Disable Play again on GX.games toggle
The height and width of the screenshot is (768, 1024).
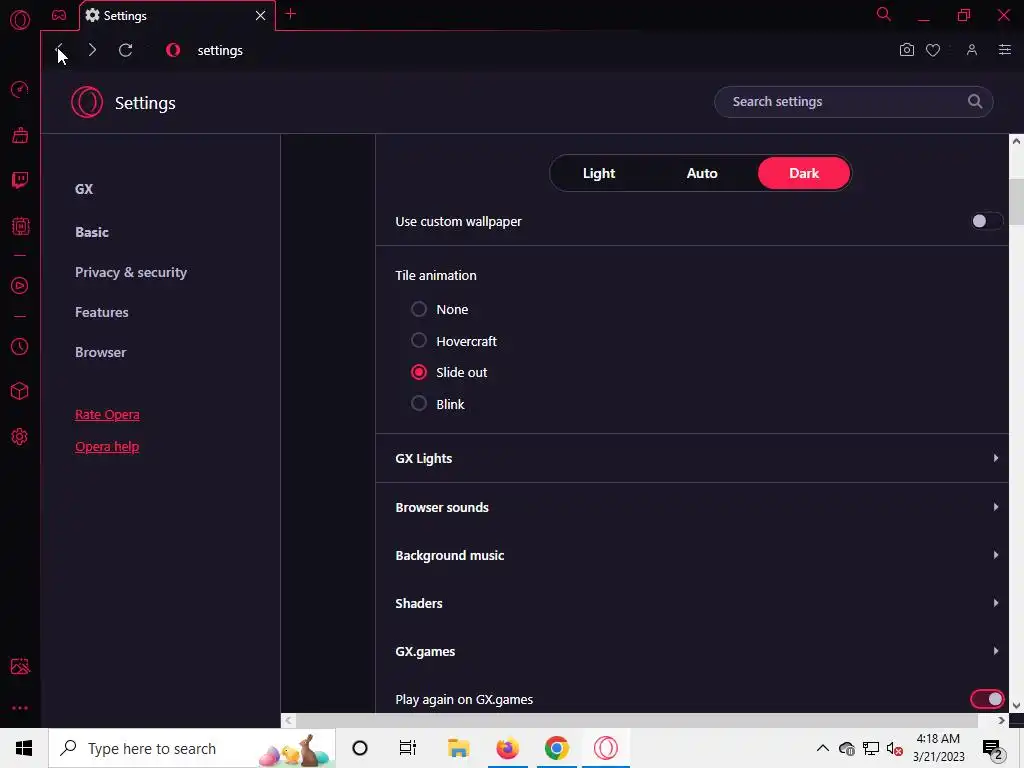[x=987, y=699]
